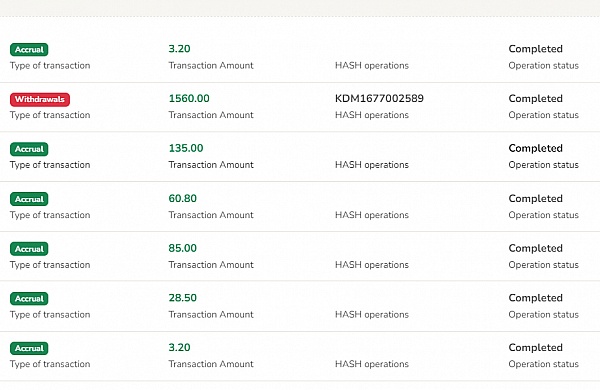The image size is (600, 390).
Task: Click Completed status of 28.50 row
Action: point(535,298)
